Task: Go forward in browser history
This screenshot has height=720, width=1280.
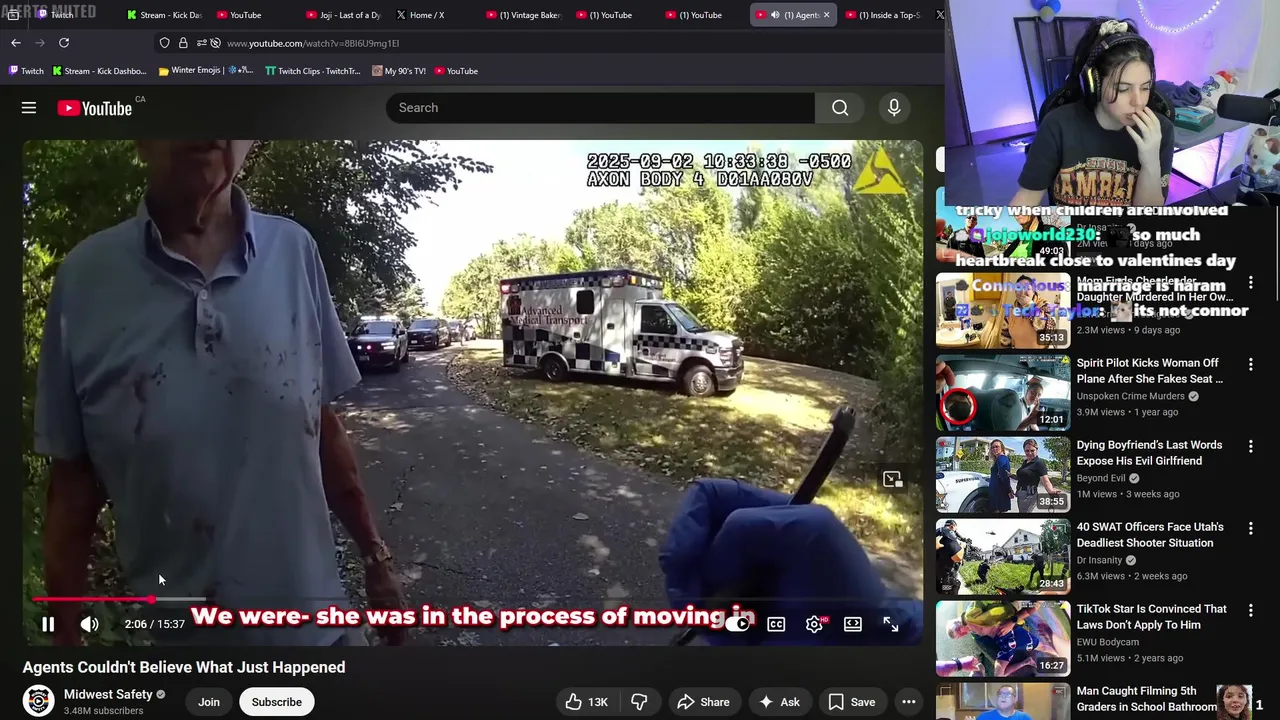Action: pyautogui.click(x=40, y=43)
